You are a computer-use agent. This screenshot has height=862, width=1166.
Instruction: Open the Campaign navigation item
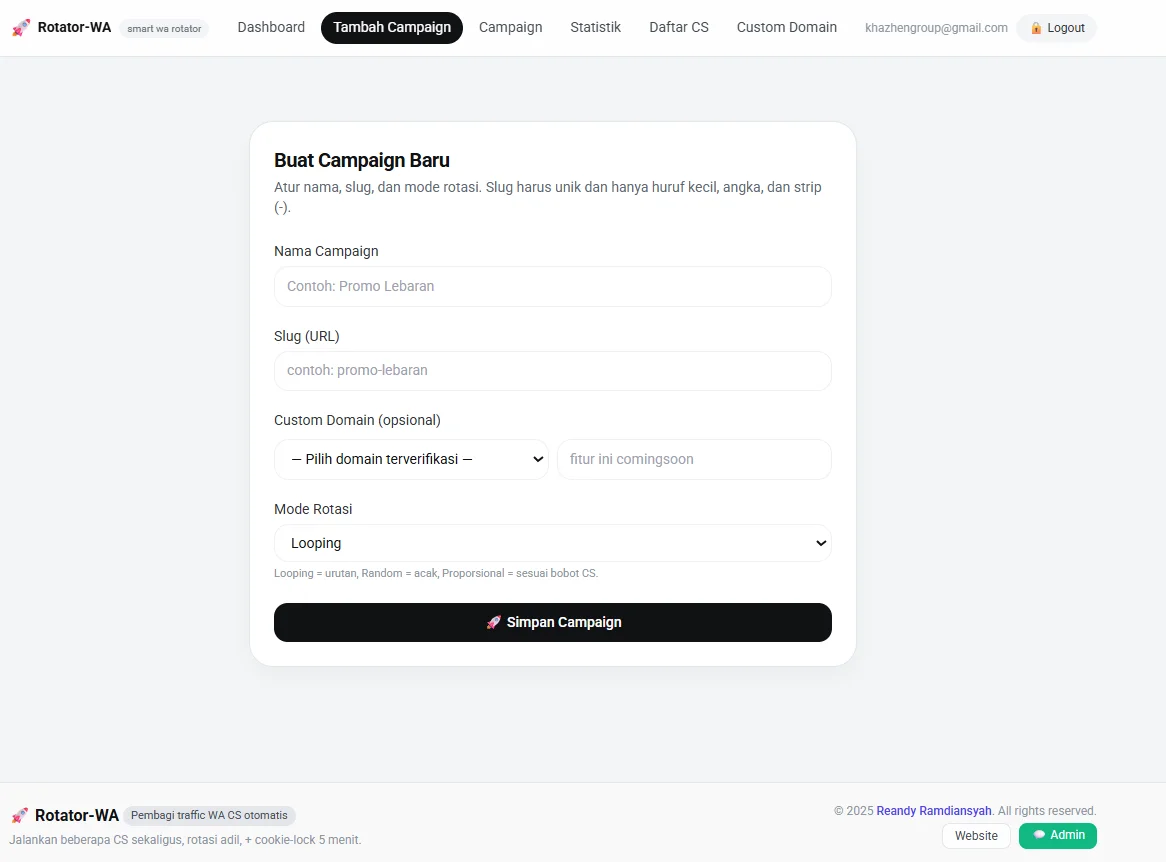coord(510,27)
